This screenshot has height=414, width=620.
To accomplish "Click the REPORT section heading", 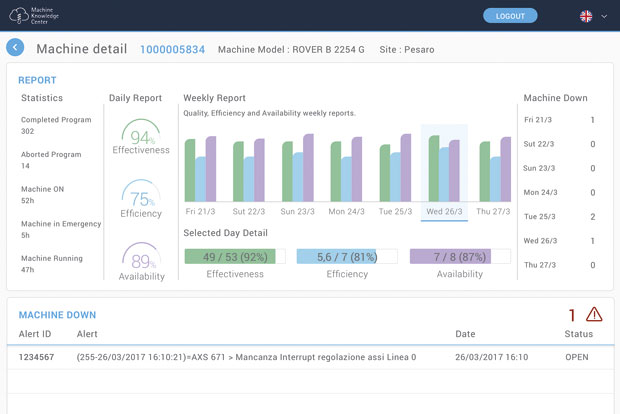I will 37,80.
